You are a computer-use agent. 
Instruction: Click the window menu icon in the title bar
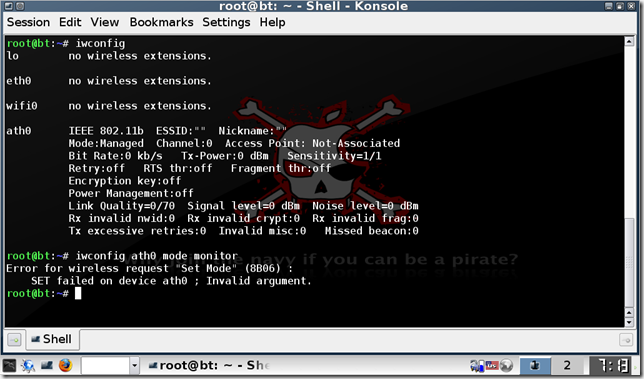pyautogui.click(x=8, y=6)
